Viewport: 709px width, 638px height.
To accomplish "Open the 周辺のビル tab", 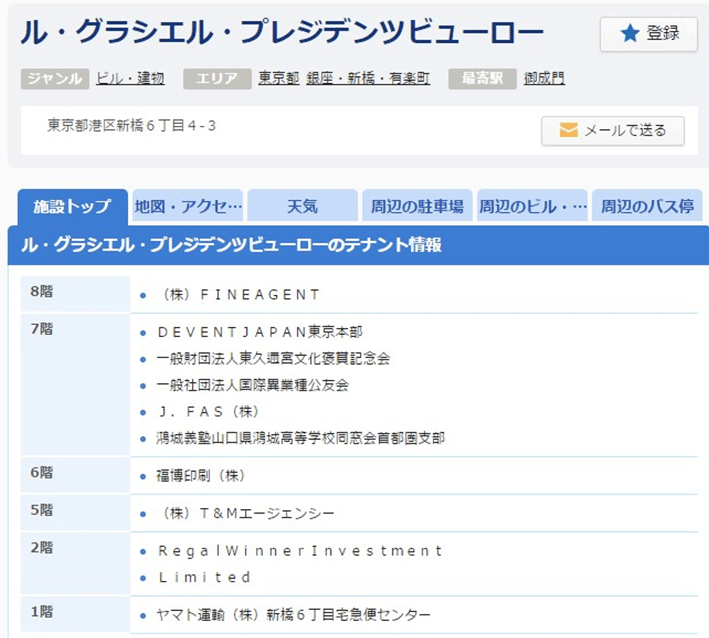I will 532,206.
